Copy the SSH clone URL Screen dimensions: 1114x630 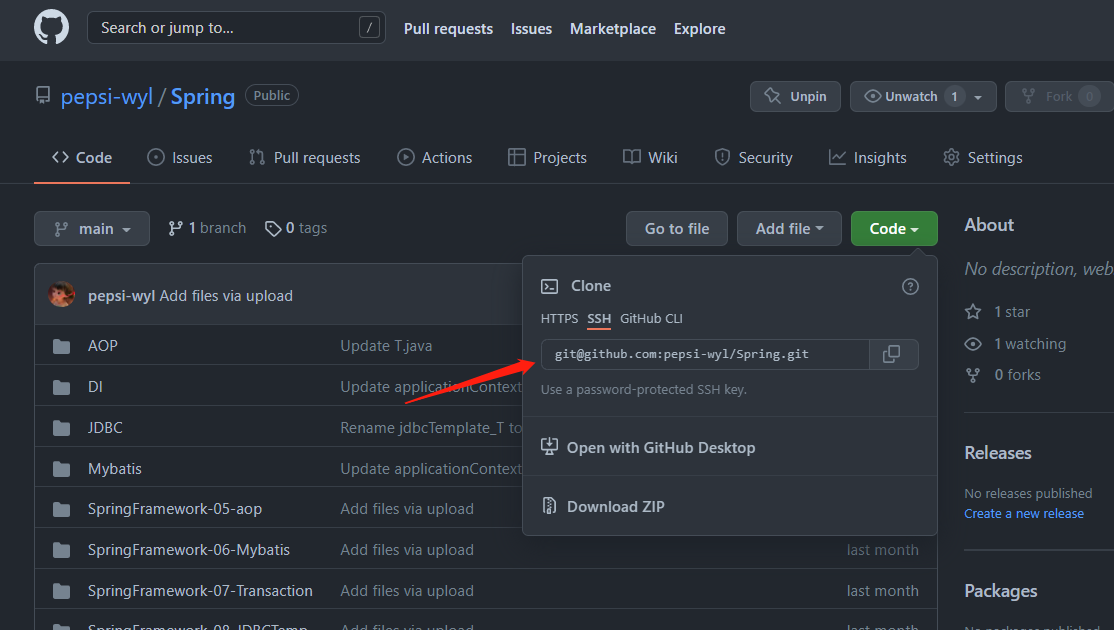(893, 354)
